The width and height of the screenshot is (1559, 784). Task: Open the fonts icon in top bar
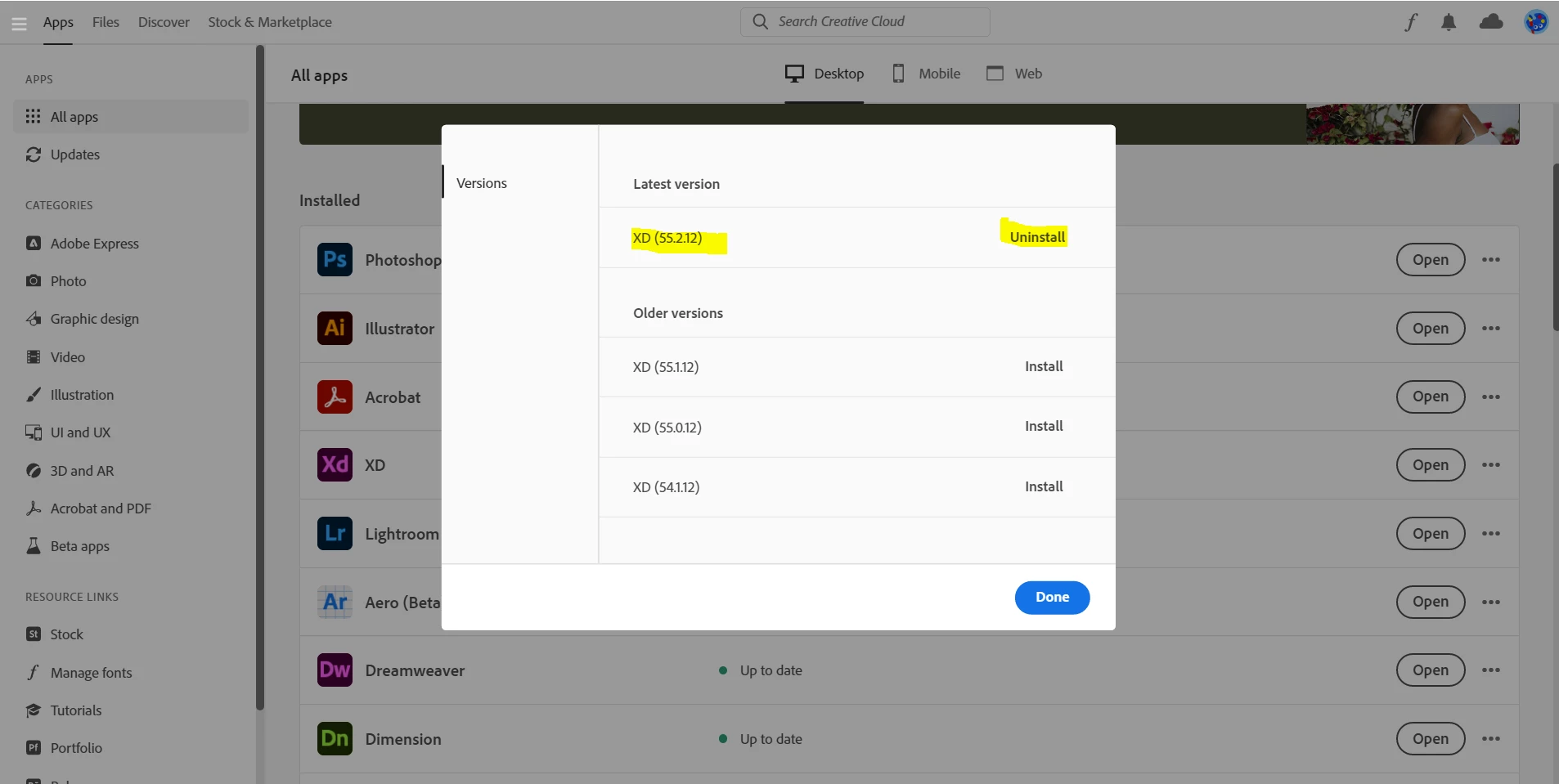tap(1410, 22)
